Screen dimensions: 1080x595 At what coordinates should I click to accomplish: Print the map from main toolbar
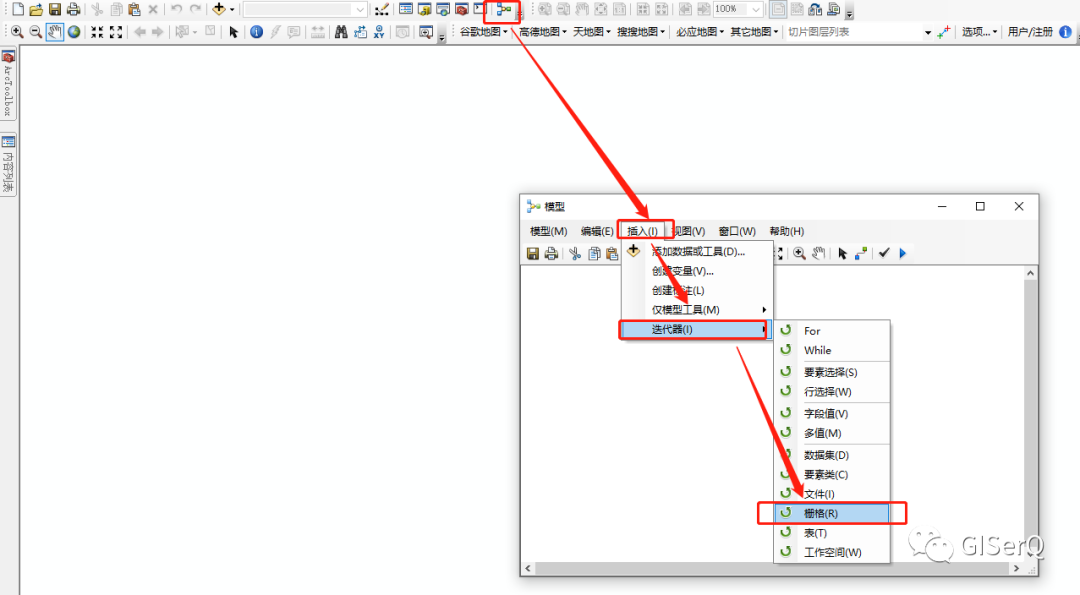73,10
